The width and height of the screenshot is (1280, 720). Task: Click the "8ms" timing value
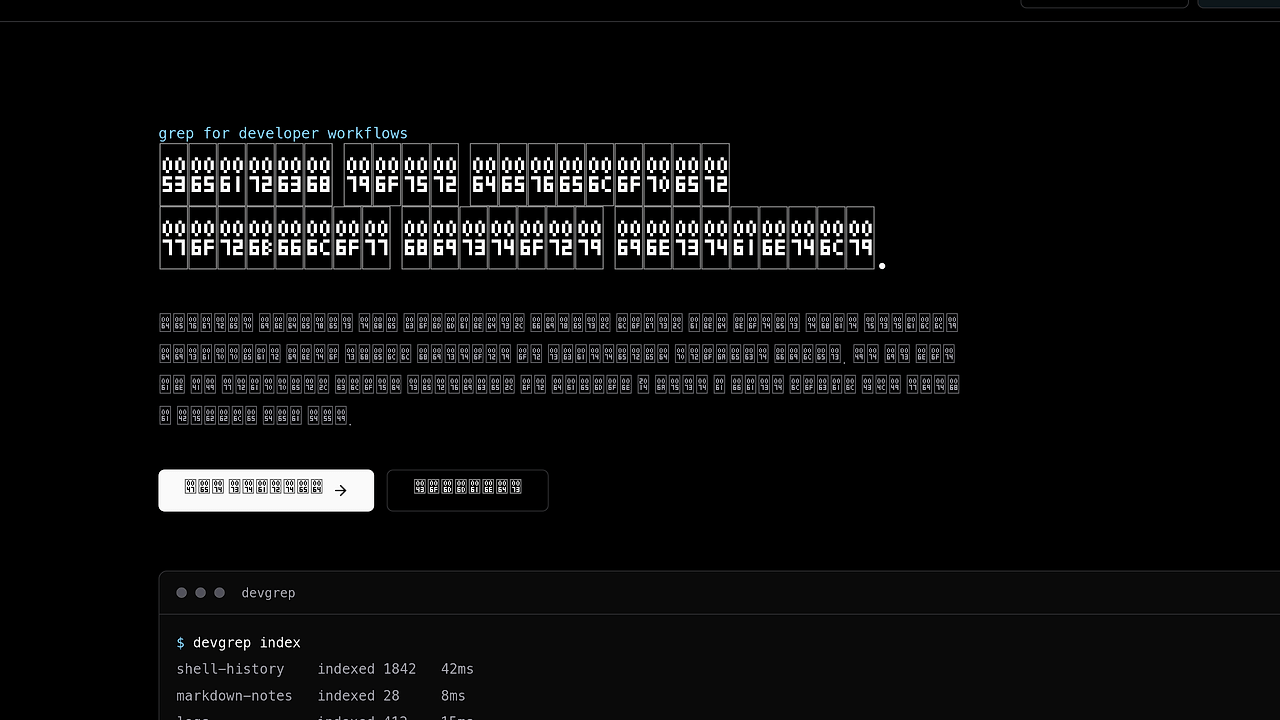click(x=453, y=696)
